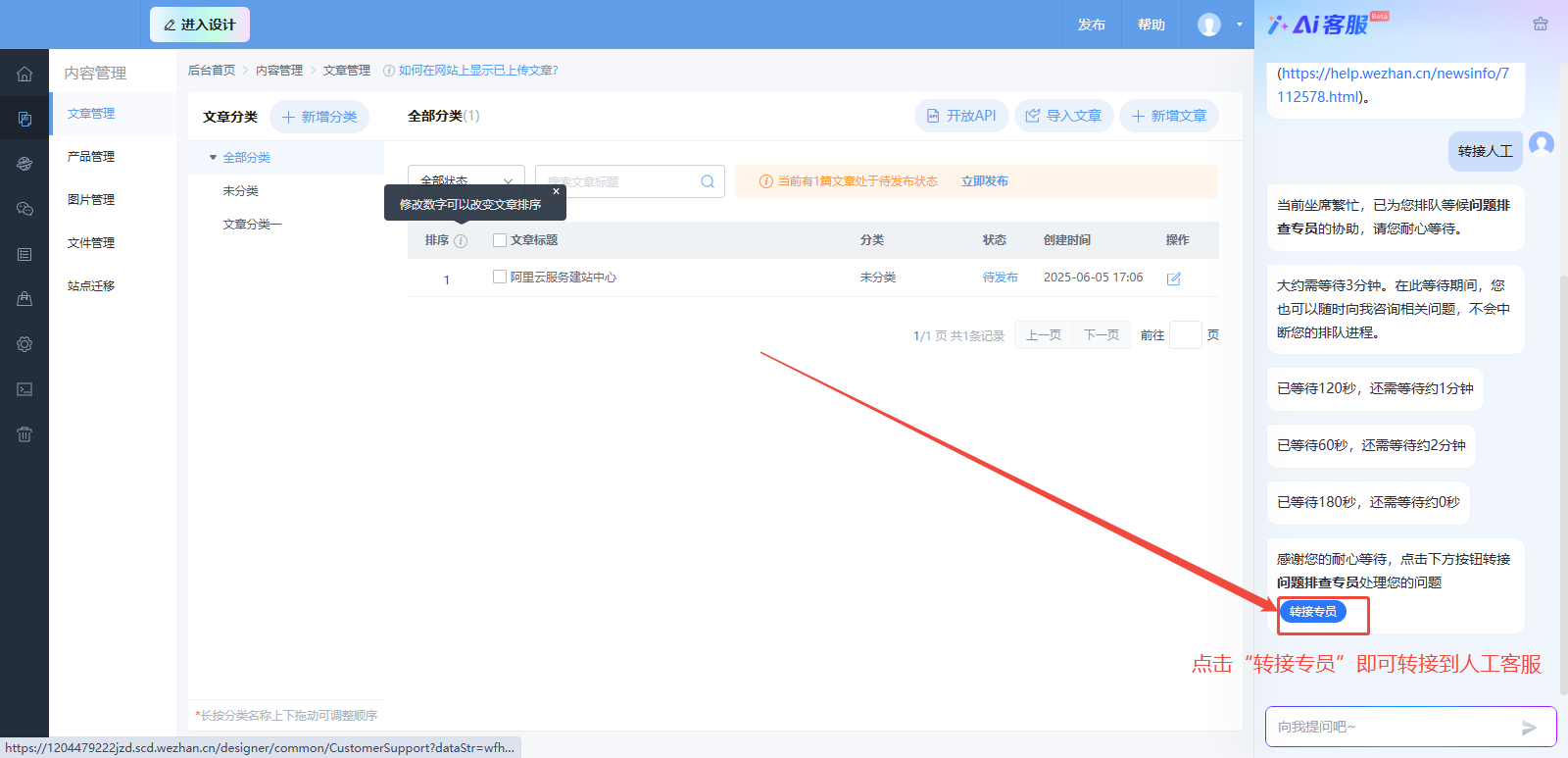Open 站点迁移 in the side menu
The image size is (1568, 758).
click(x=91, y=286)
